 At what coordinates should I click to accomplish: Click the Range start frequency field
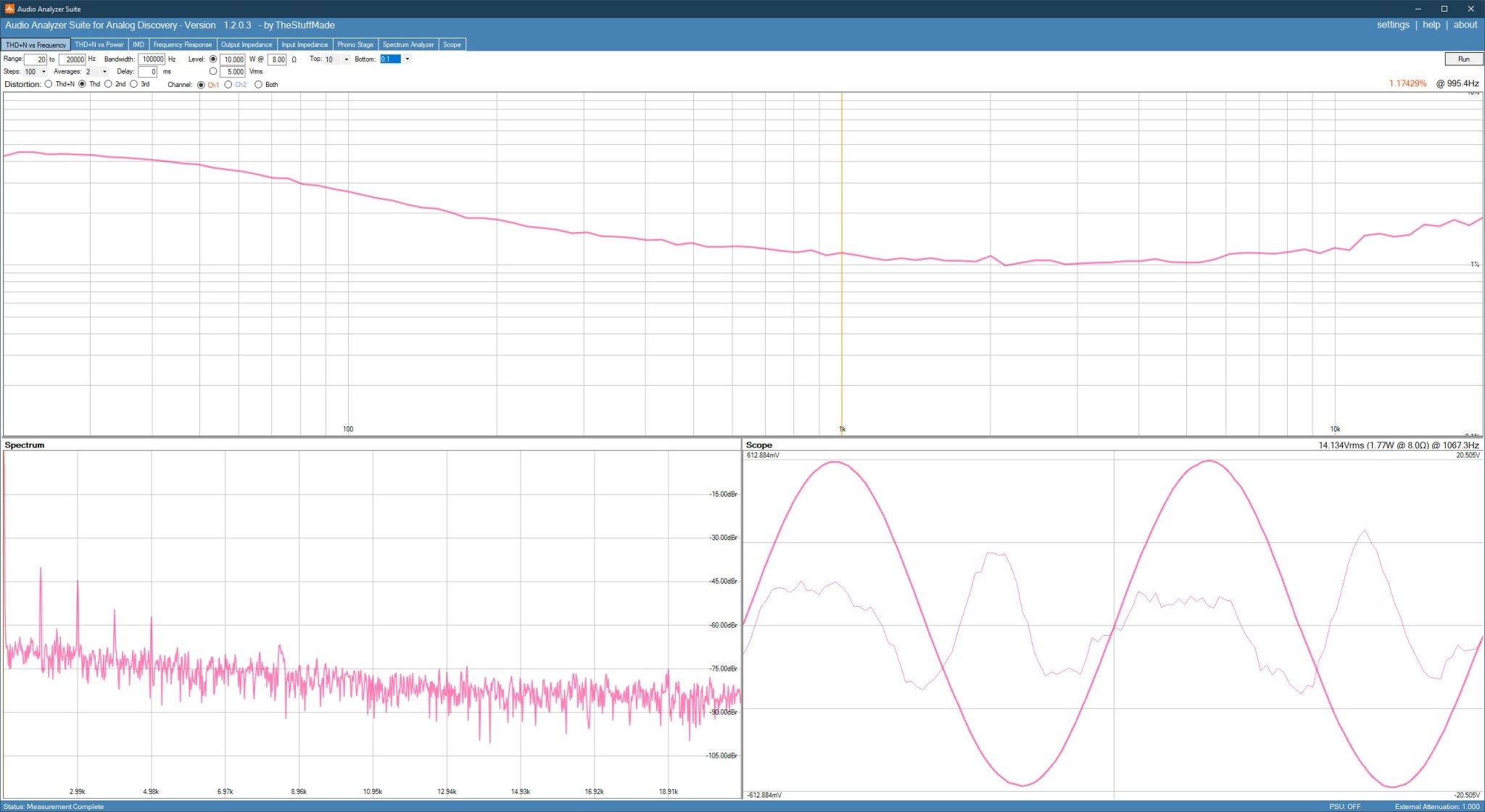click(36, 59)
